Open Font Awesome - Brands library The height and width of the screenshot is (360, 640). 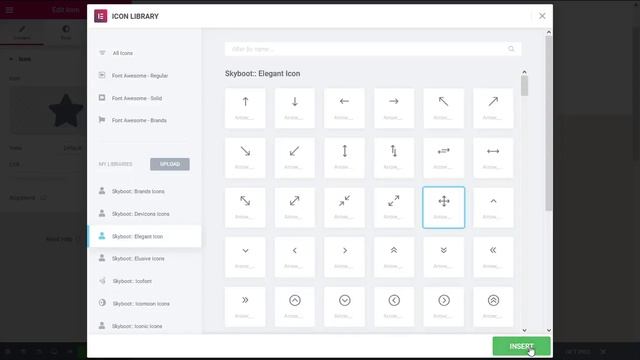[x=144, y=120]
